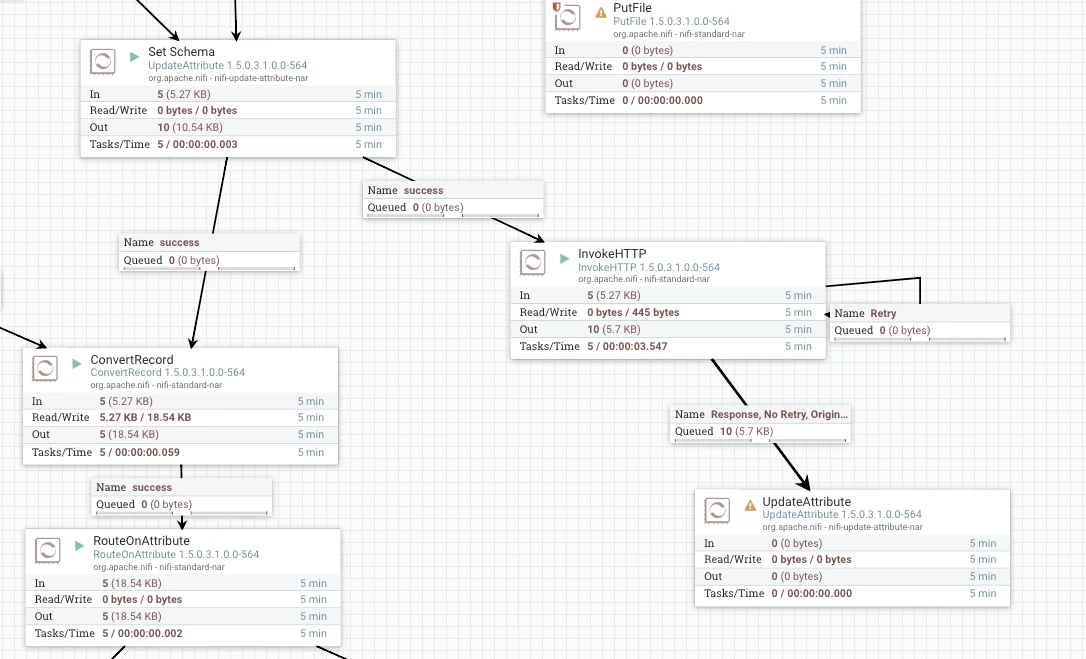This screenshot has width=1086, height=659.
Task: Click Set Schema's In value 5 (5.27 KB)
Action: click(184, 94)
